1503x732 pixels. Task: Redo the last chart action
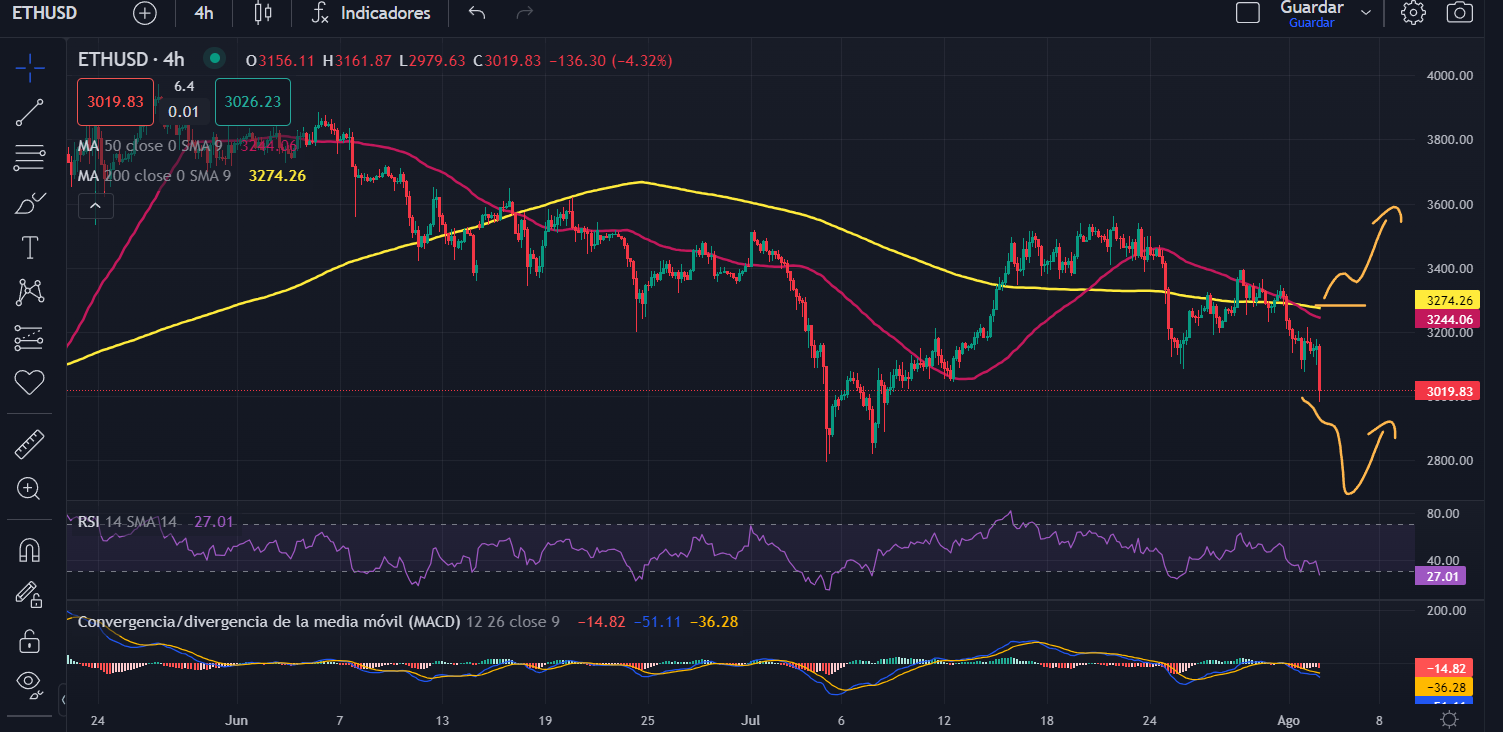pyautogui.click(x=525, y=13)
